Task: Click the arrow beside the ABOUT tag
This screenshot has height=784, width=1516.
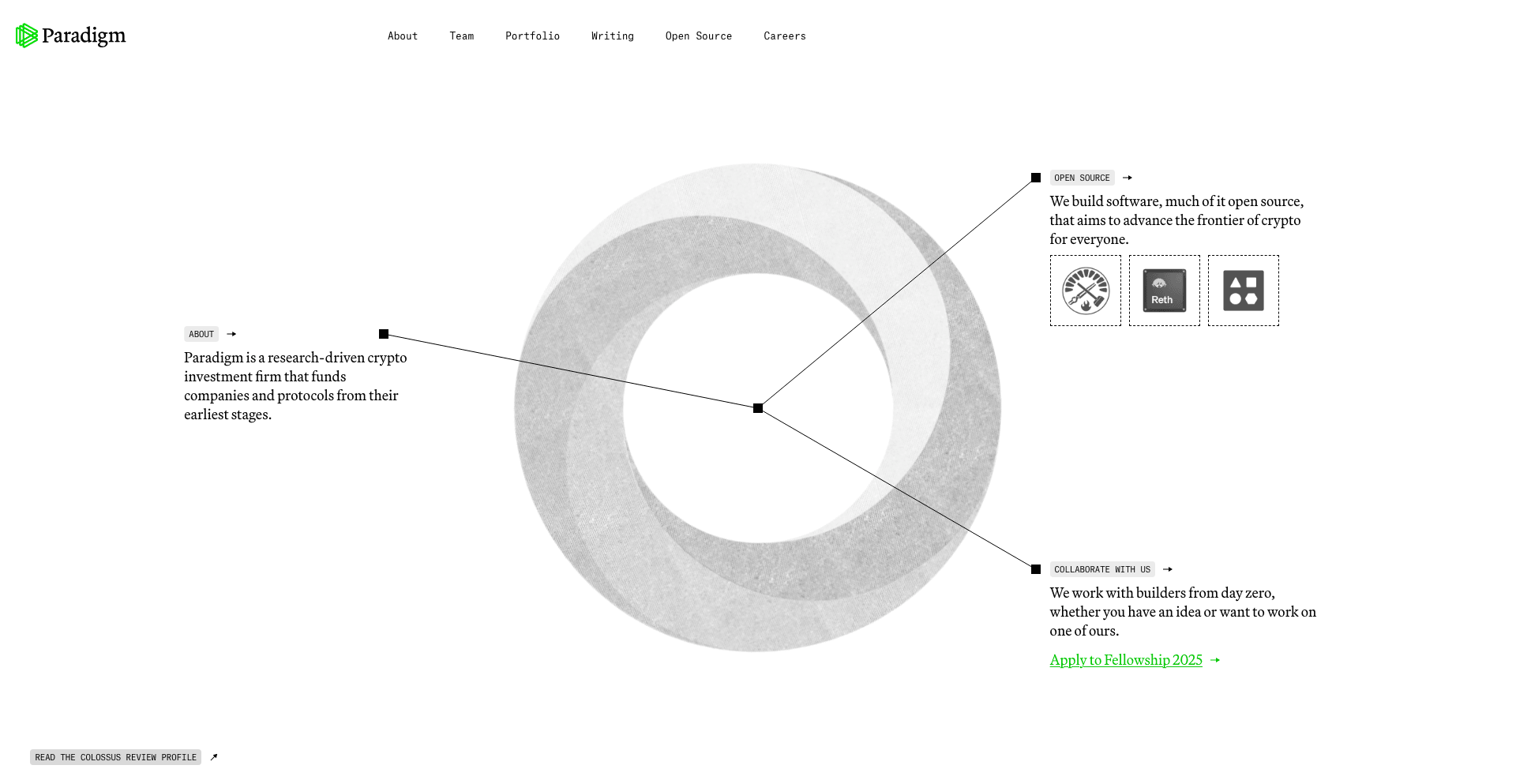Action: click(x=231, y=334)
